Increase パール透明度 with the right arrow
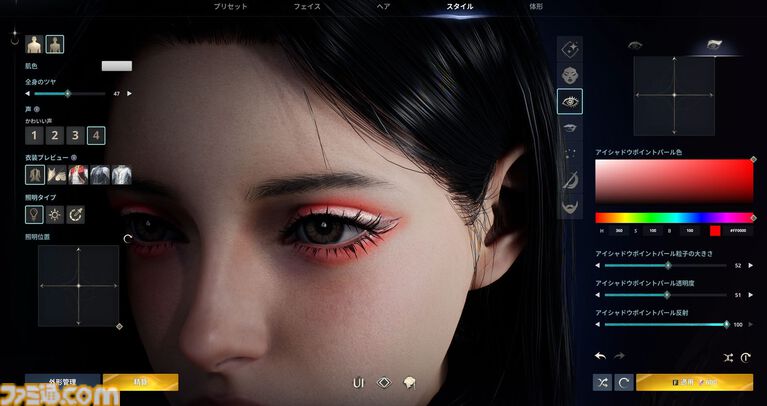This screenshot has width=767, height=406. (751, 295)
